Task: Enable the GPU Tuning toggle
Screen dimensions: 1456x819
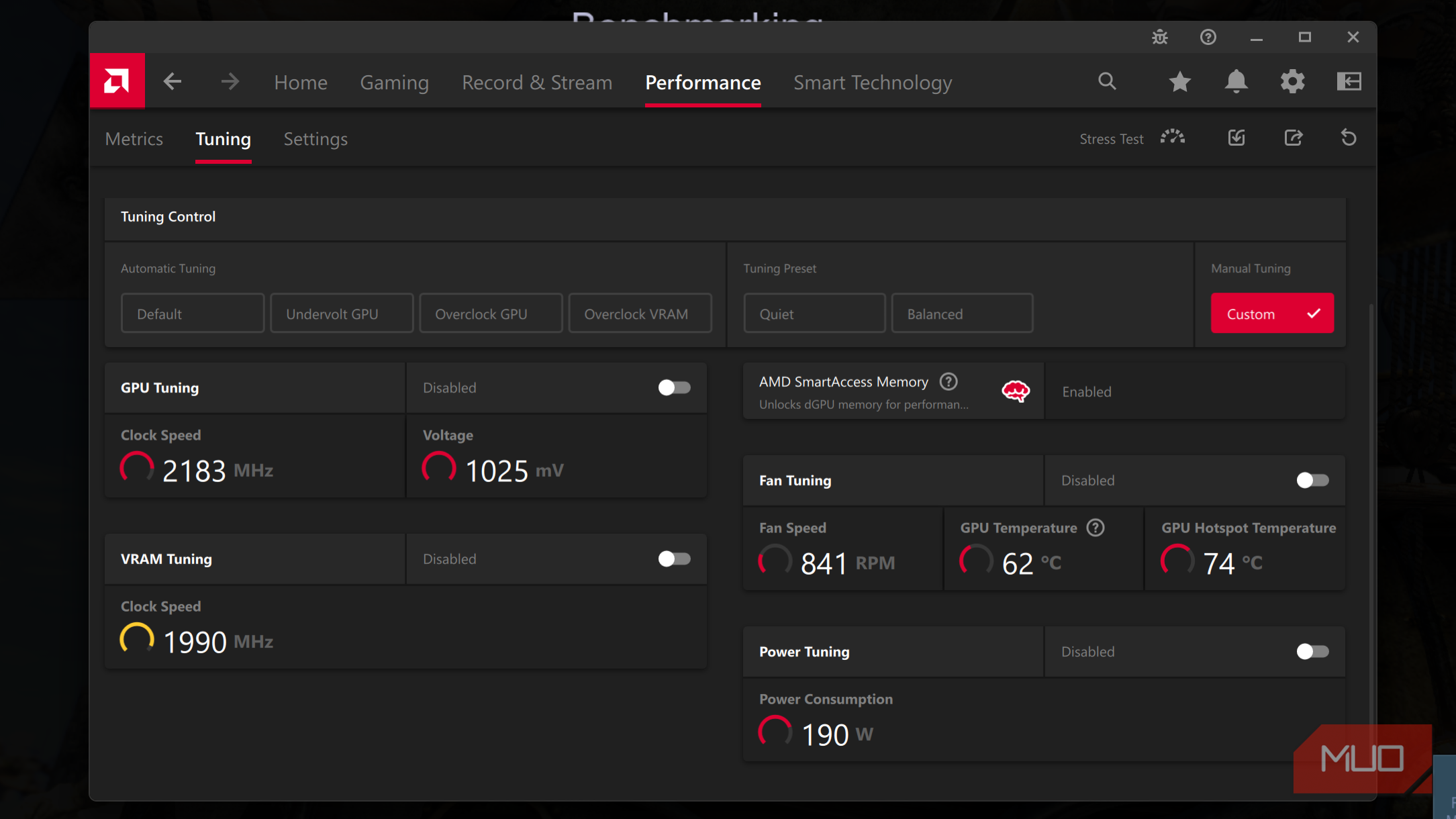Action: pos(674,387)
